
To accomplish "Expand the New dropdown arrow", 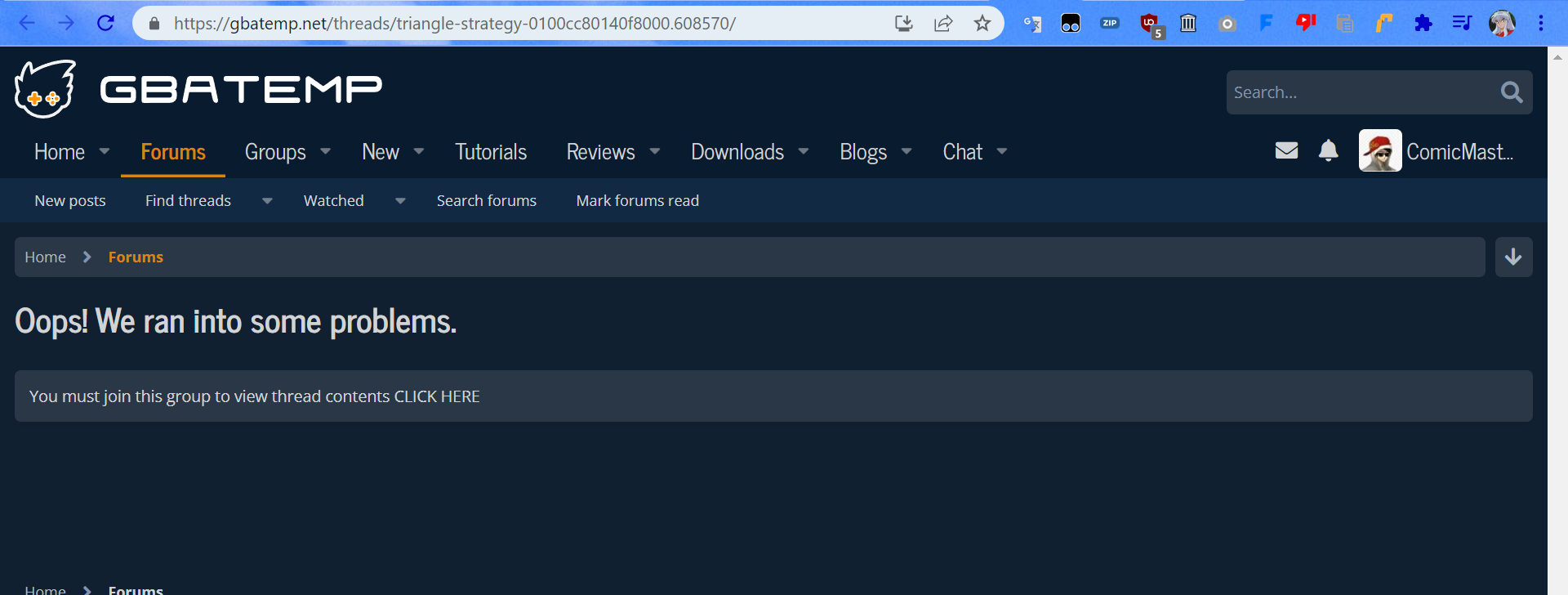I will tap(419, 151).
